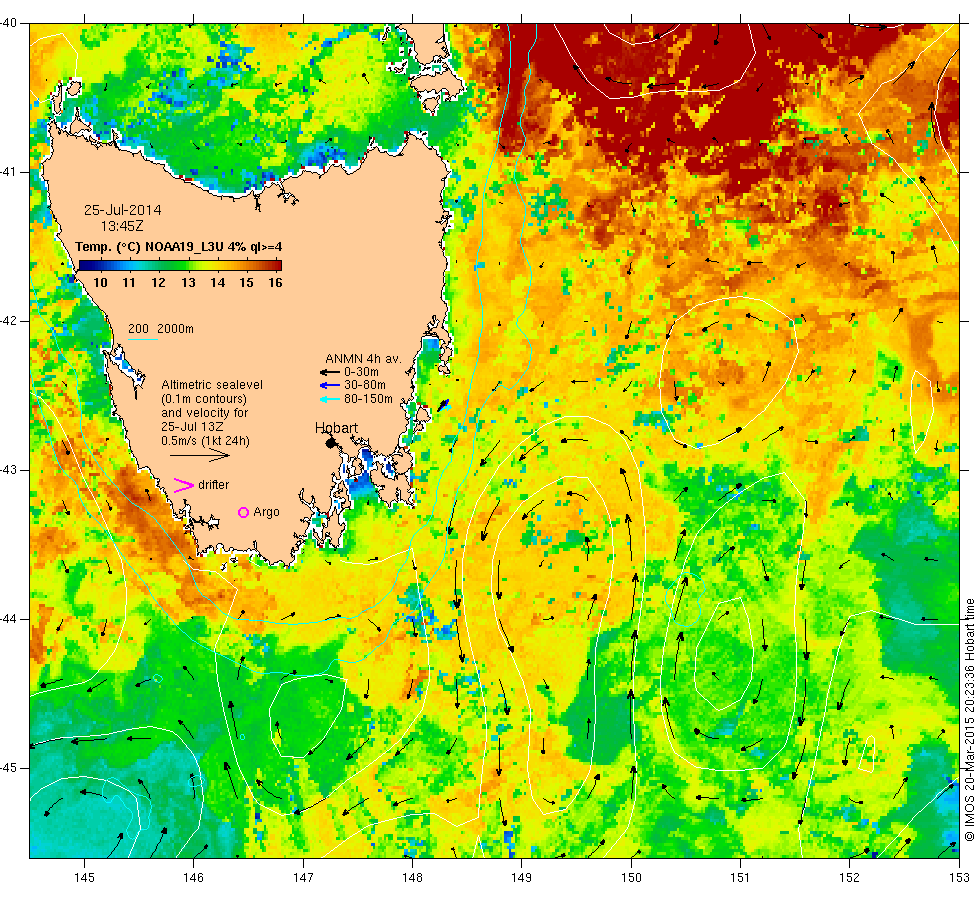Click the longitude axis label 150

[x=631, y=878]
